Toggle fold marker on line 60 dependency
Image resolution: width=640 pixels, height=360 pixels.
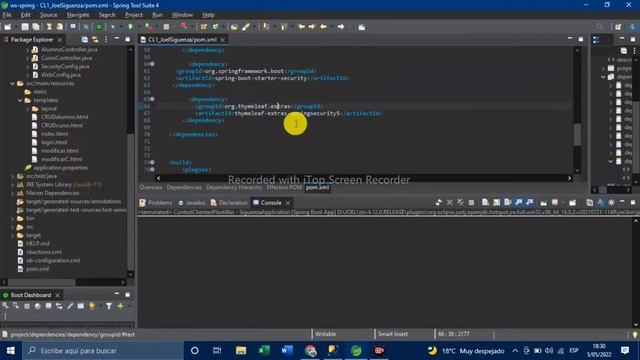(x=152, y=64)
